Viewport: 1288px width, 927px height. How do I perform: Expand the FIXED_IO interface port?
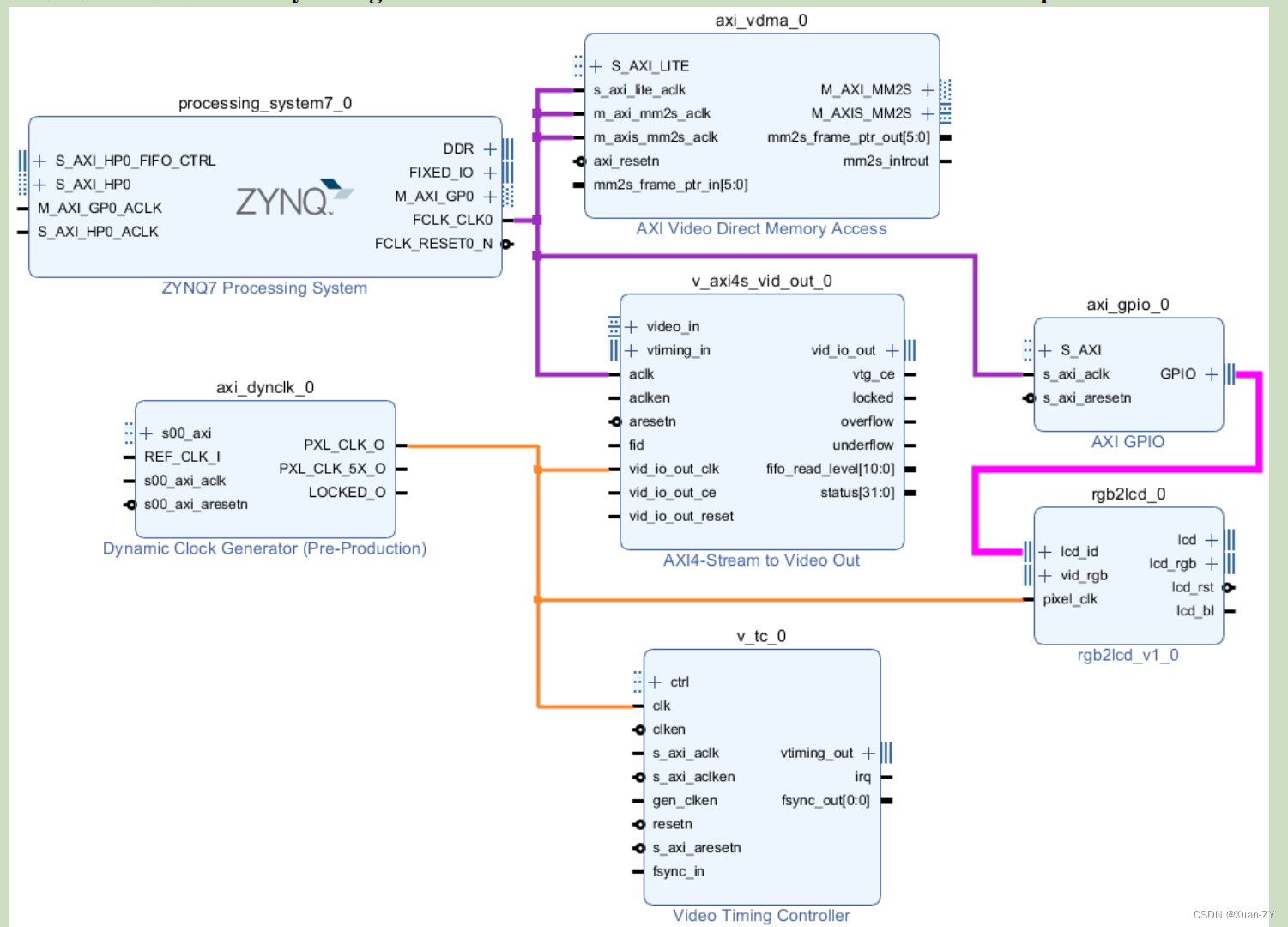click(490, 173)
